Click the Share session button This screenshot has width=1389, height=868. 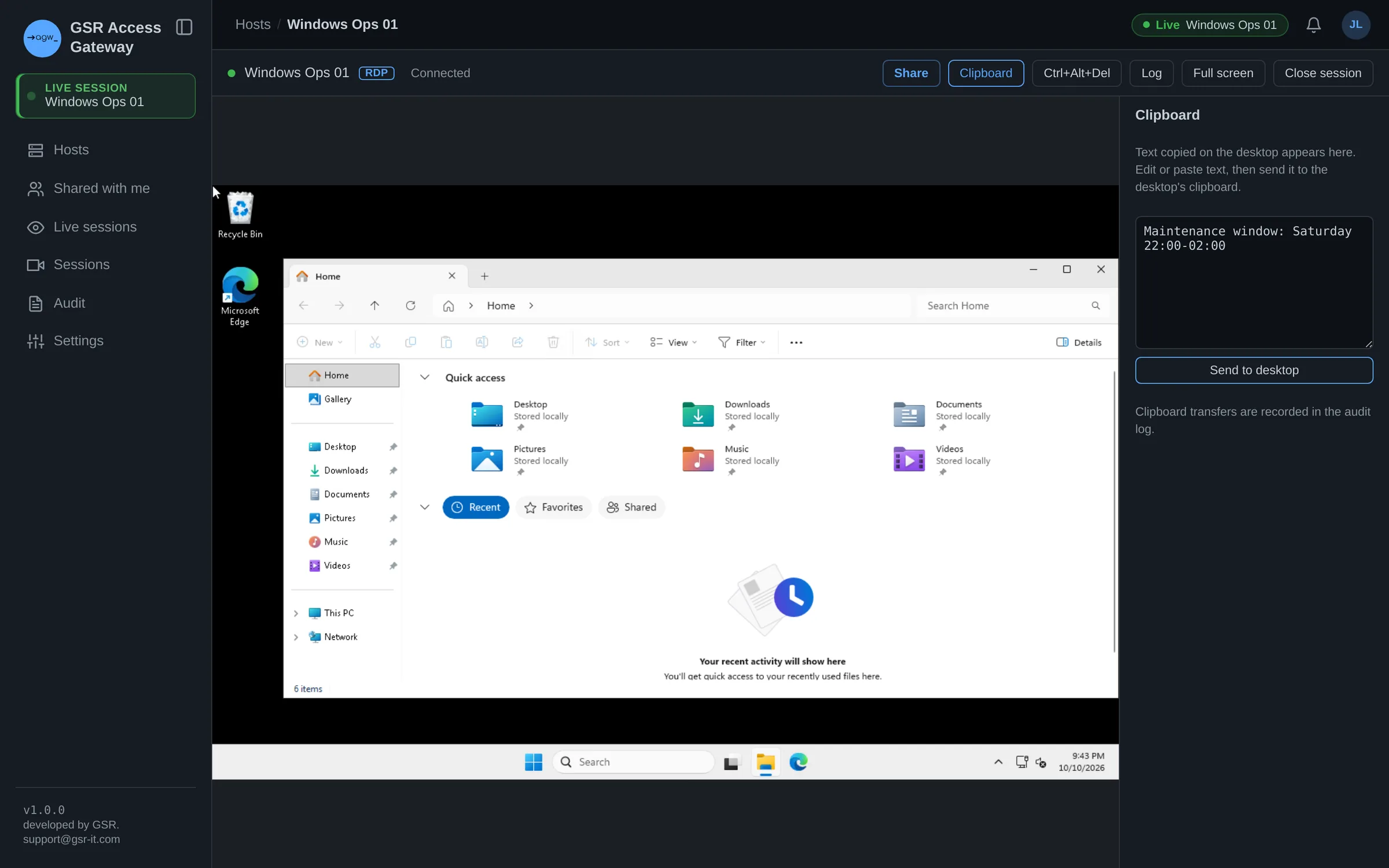pos(910,73)
